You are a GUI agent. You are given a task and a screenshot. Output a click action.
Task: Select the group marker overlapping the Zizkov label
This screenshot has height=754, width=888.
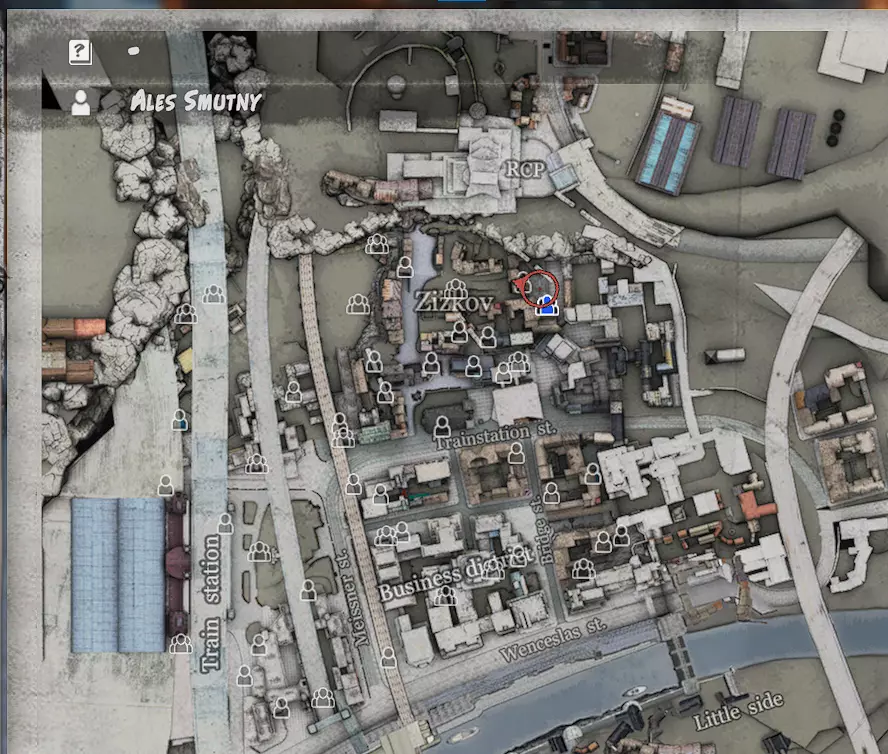point(456,289)
